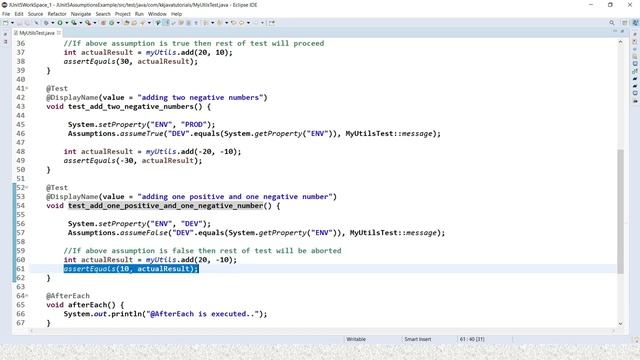Image resolution: width=640 pixels, height=360 pixels.
Task: Open the Project menu
Action: pos(122,14)
